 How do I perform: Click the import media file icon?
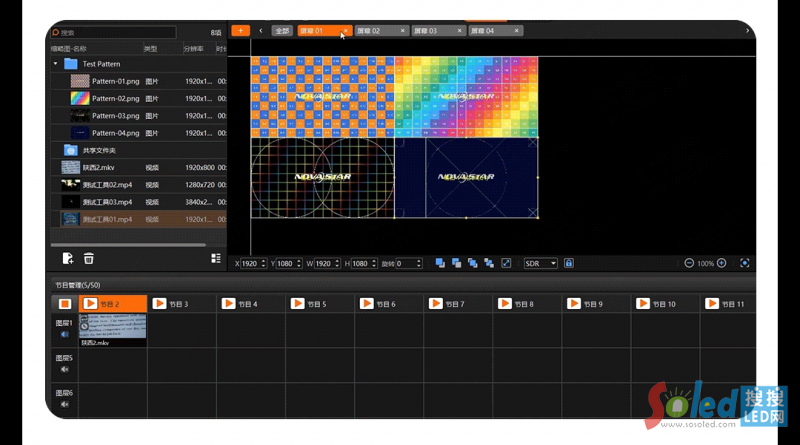point(67,258)
